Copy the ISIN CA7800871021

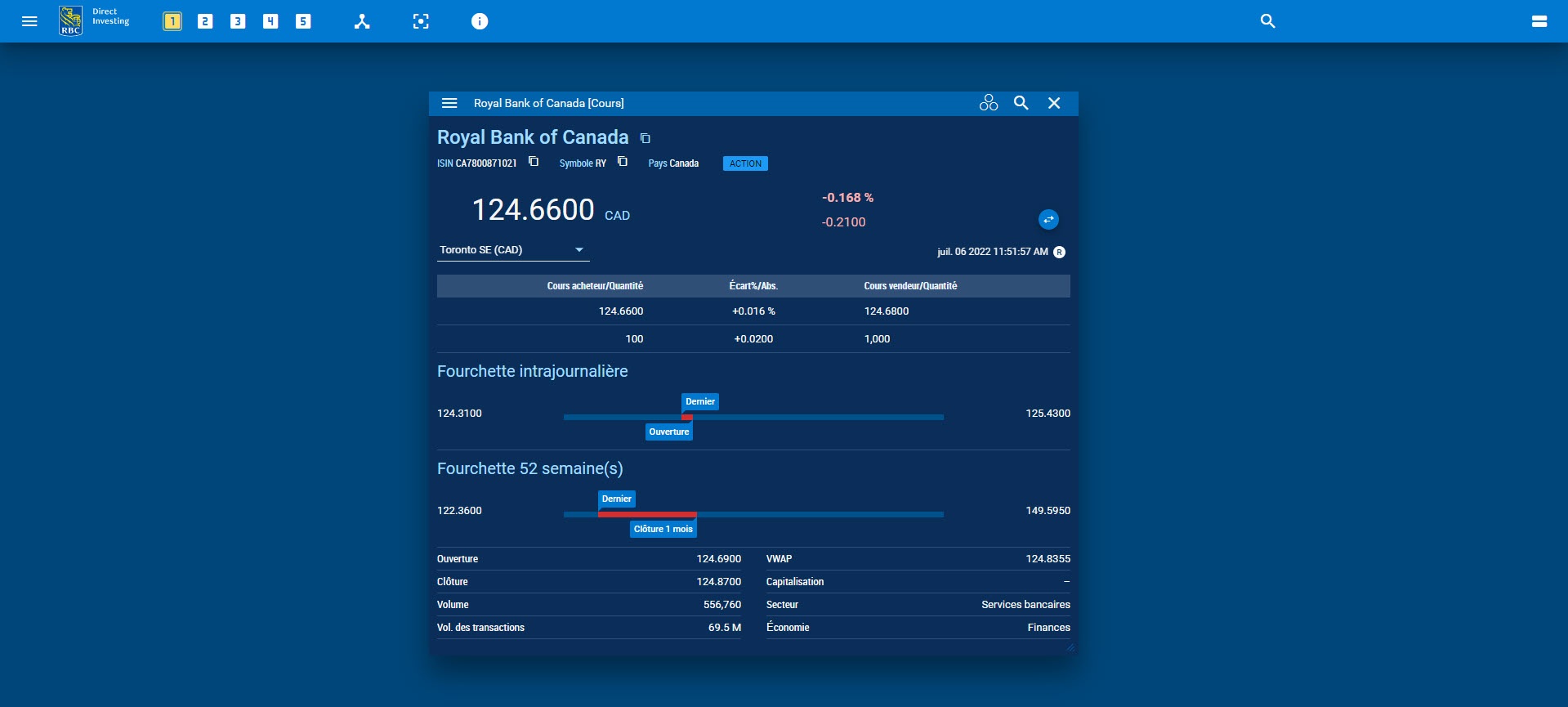click(534, 162)
